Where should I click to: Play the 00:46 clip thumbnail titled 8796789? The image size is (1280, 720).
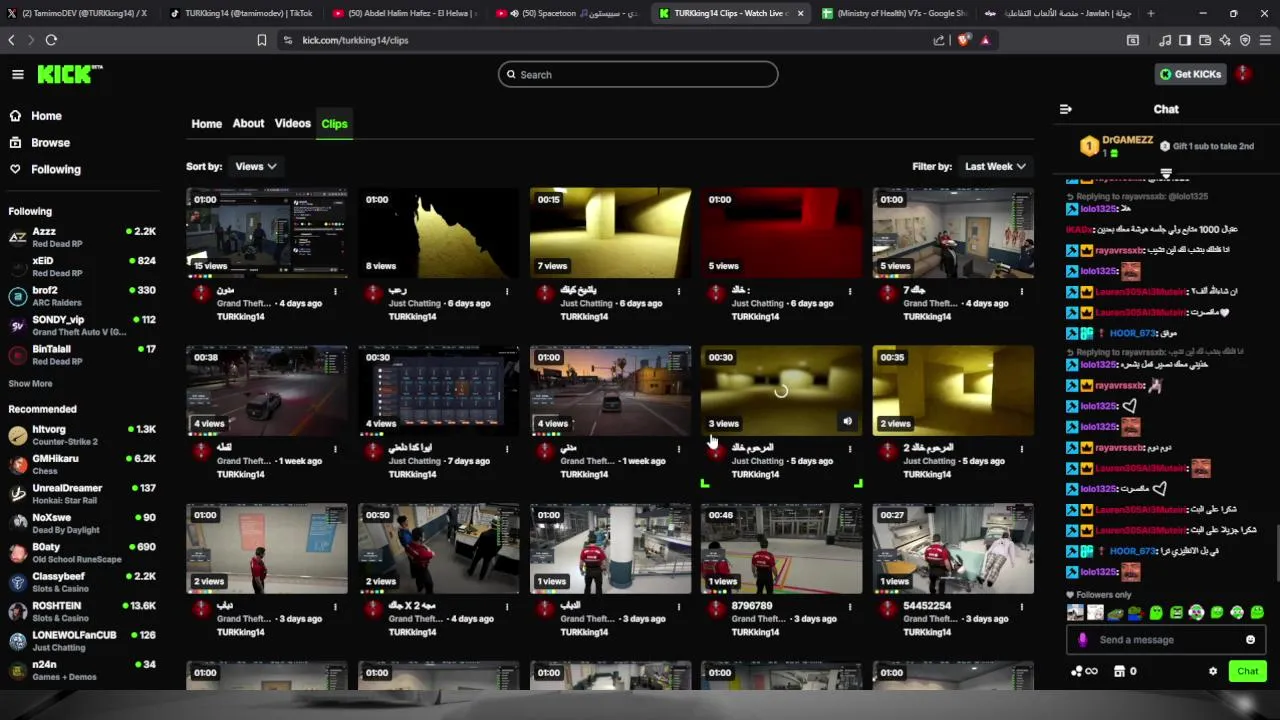click(x=782, y=549)
